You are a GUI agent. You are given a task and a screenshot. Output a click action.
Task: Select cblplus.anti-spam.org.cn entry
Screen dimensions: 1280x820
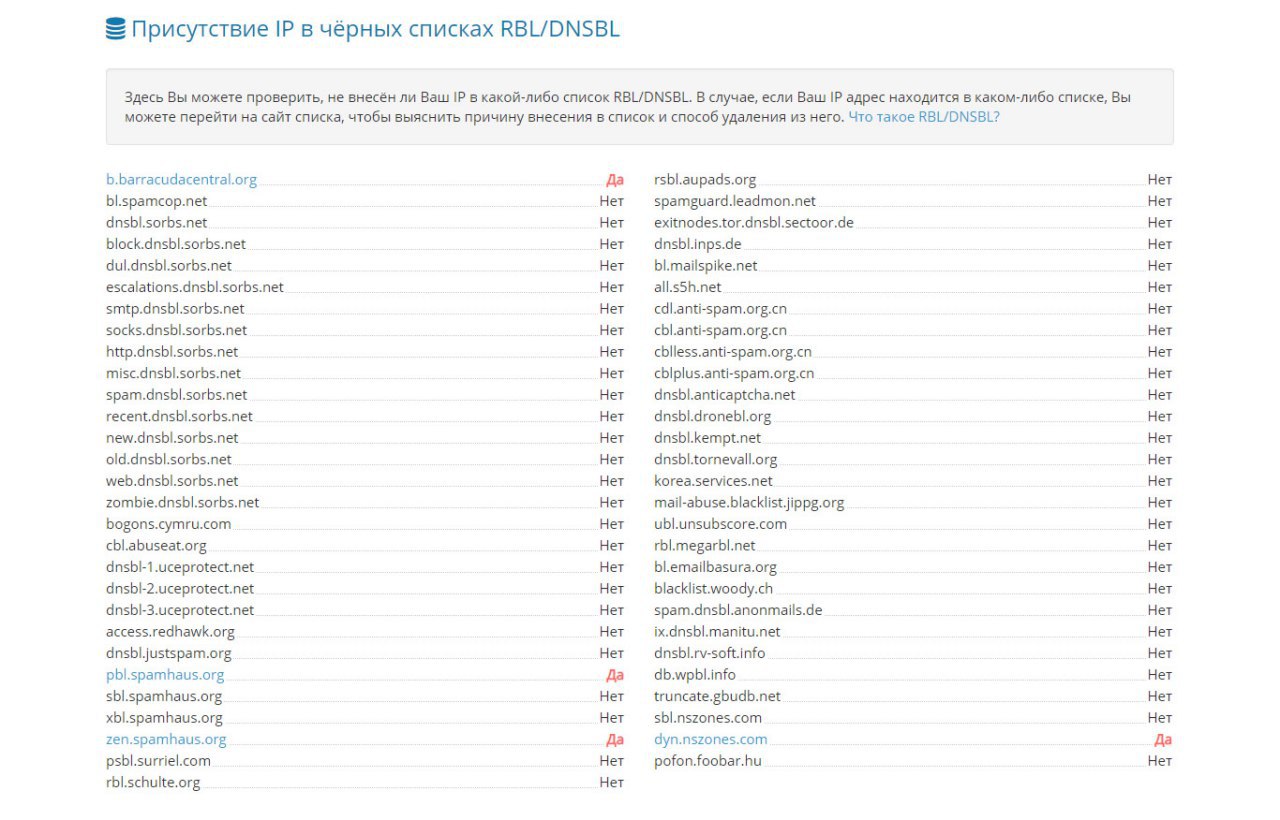(x=734, y=372)
